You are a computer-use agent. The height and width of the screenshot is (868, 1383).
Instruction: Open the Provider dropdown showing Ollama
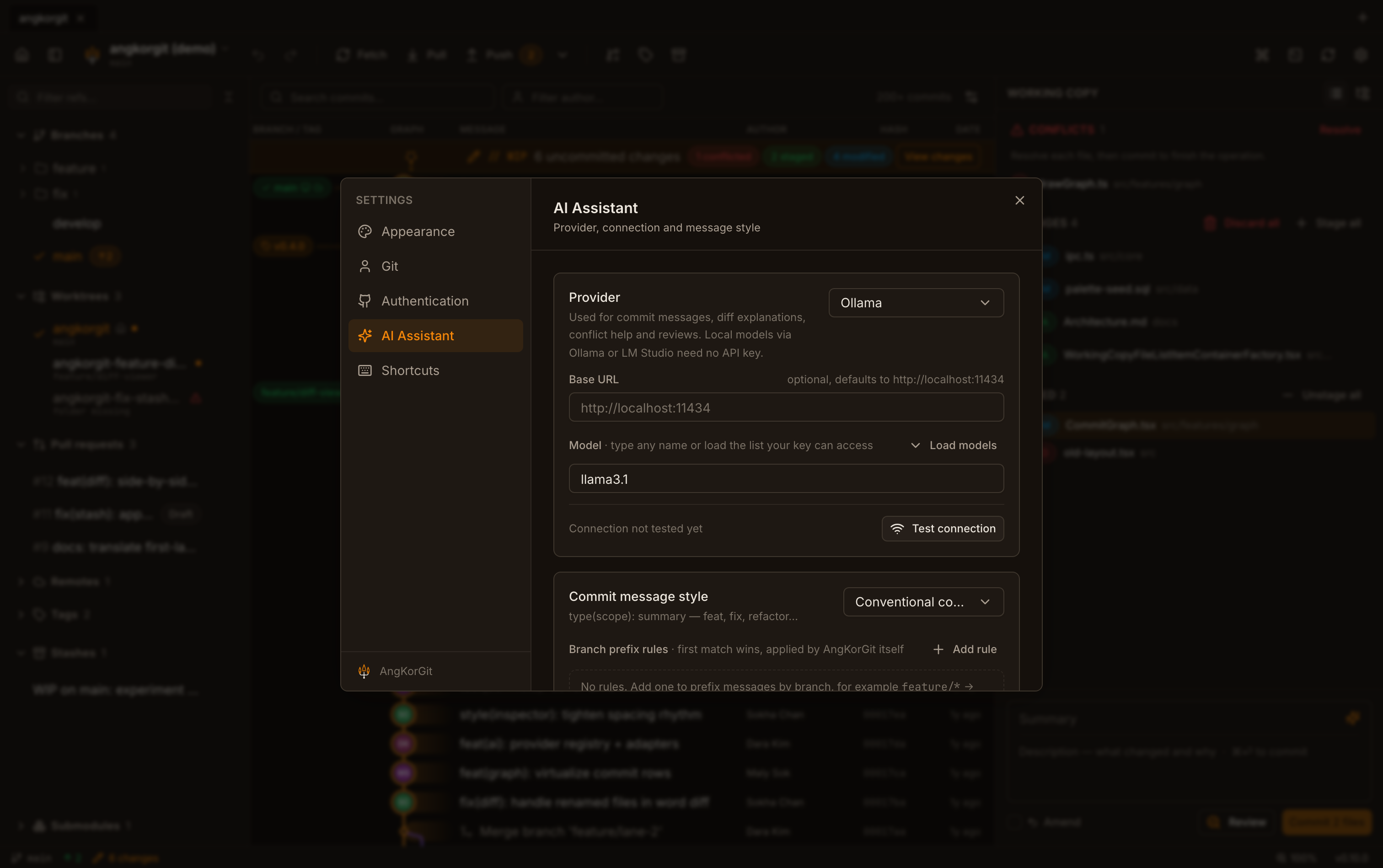pyautogui.click(x=916, y=303)
